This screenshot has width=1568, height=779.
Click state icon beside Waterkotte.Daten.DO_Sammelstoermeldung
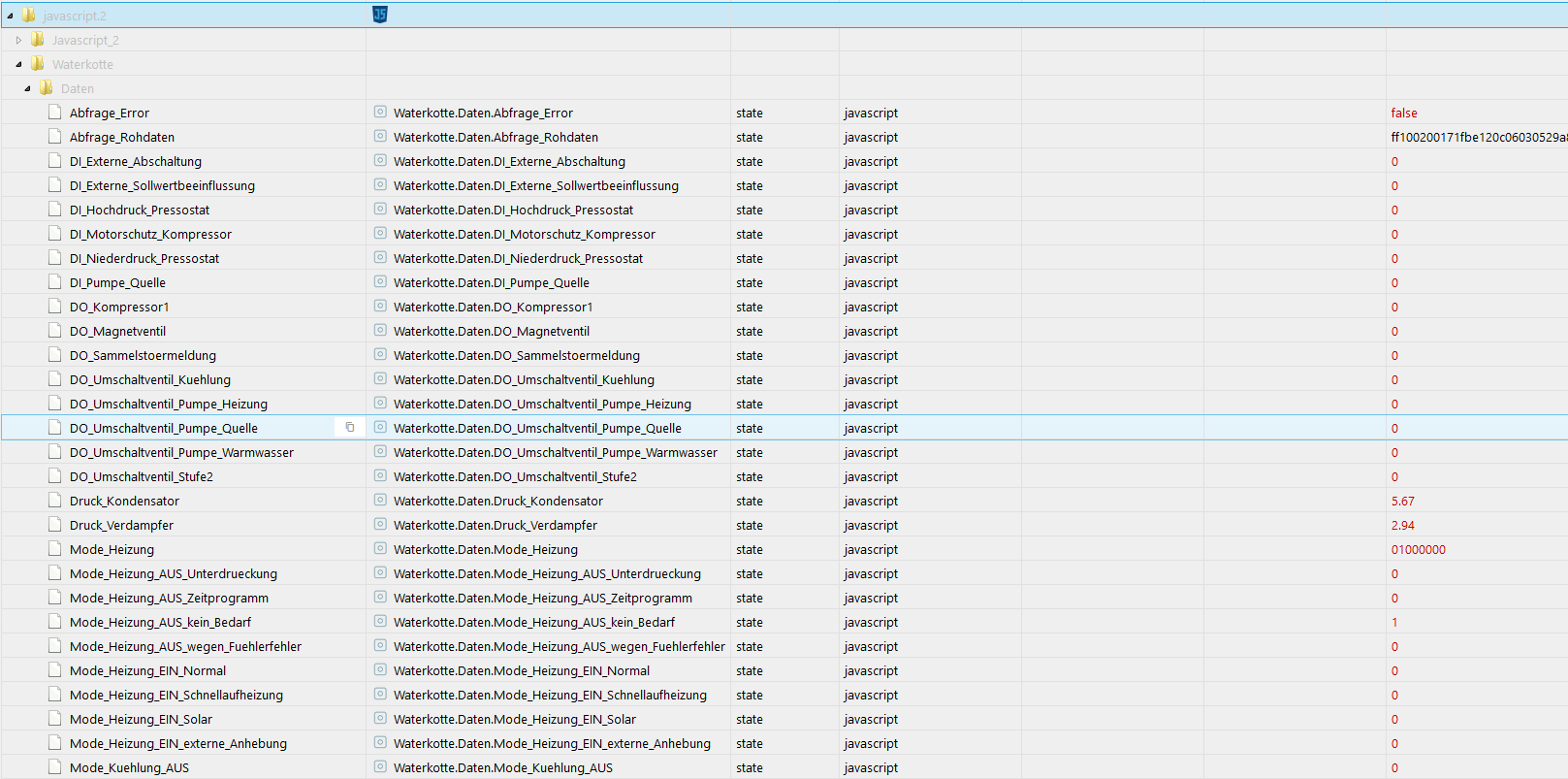pyautogui.click(x=380, y=354)
